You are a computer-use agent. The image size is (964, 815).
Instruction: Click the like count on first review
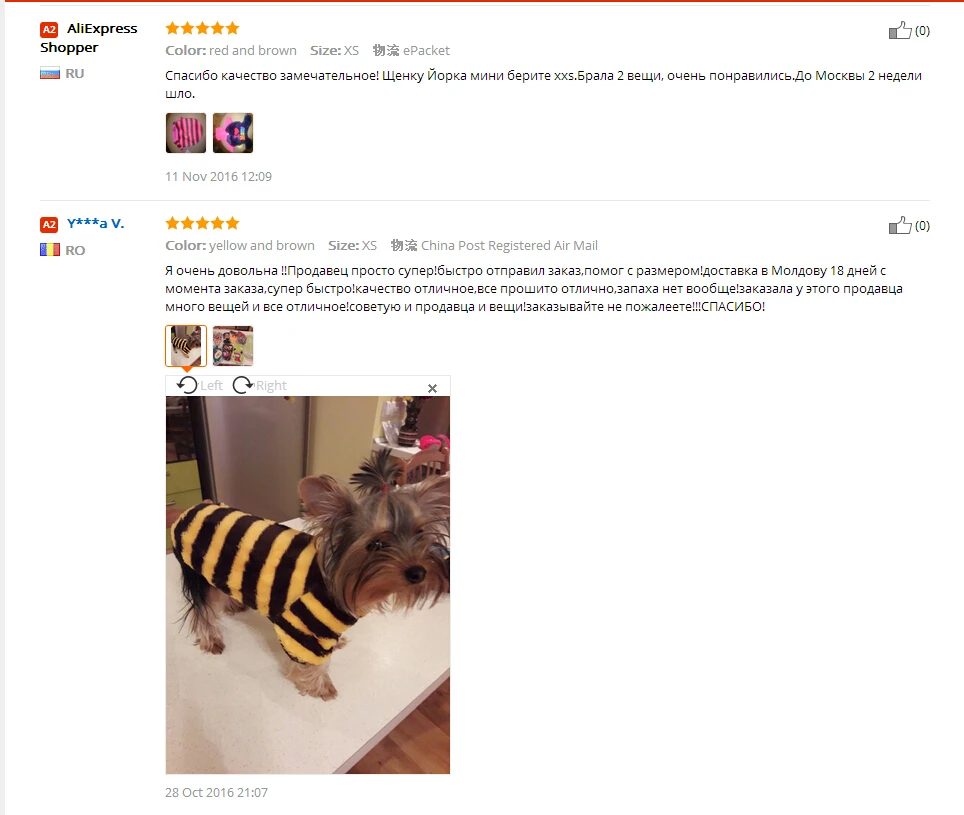click(922, 31)
